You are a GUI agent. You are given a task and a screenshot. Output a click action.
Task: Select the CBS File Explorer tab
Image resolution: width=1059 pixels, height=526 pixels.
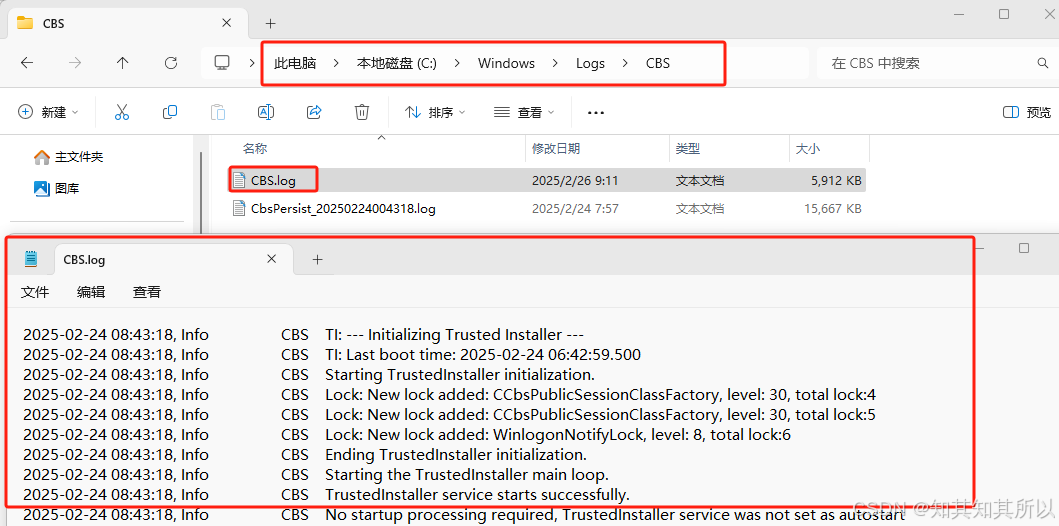point(126,23)
